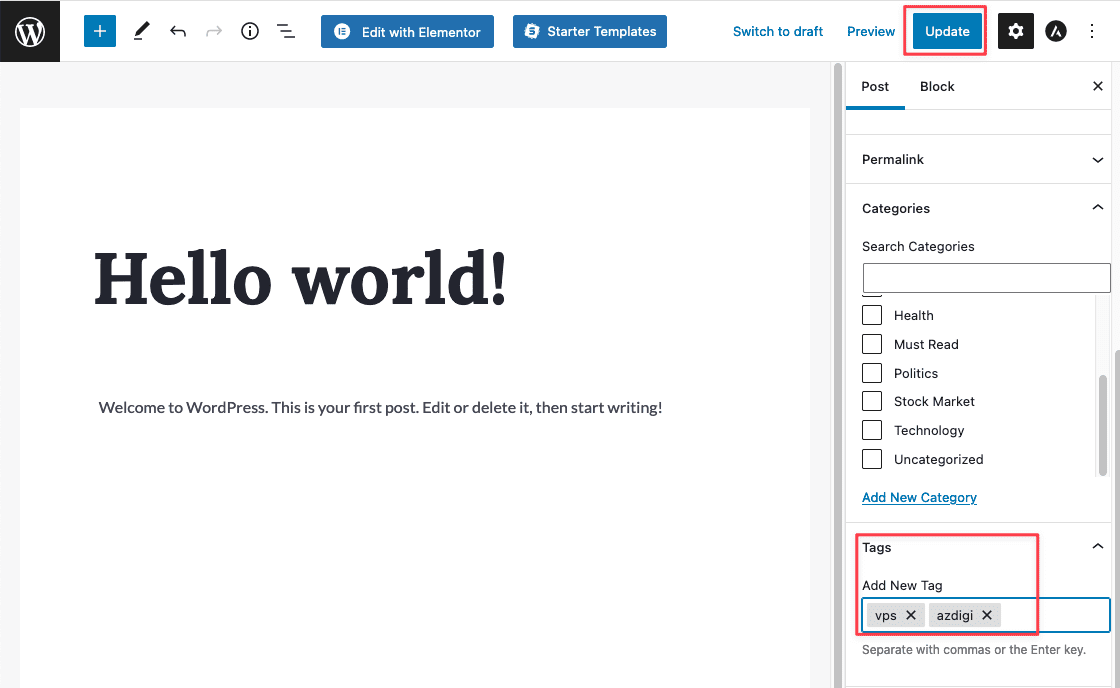This screenshot has width=1120, height=688.
Task: Check the Health category
Action: (872, 315)
